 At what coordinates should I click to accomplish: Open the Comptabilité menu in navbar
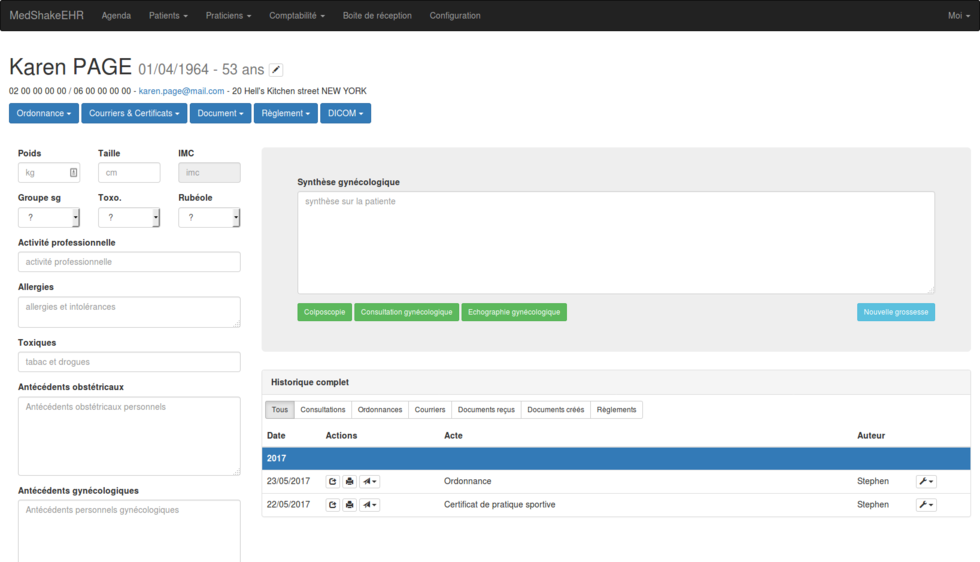(297, 16)
